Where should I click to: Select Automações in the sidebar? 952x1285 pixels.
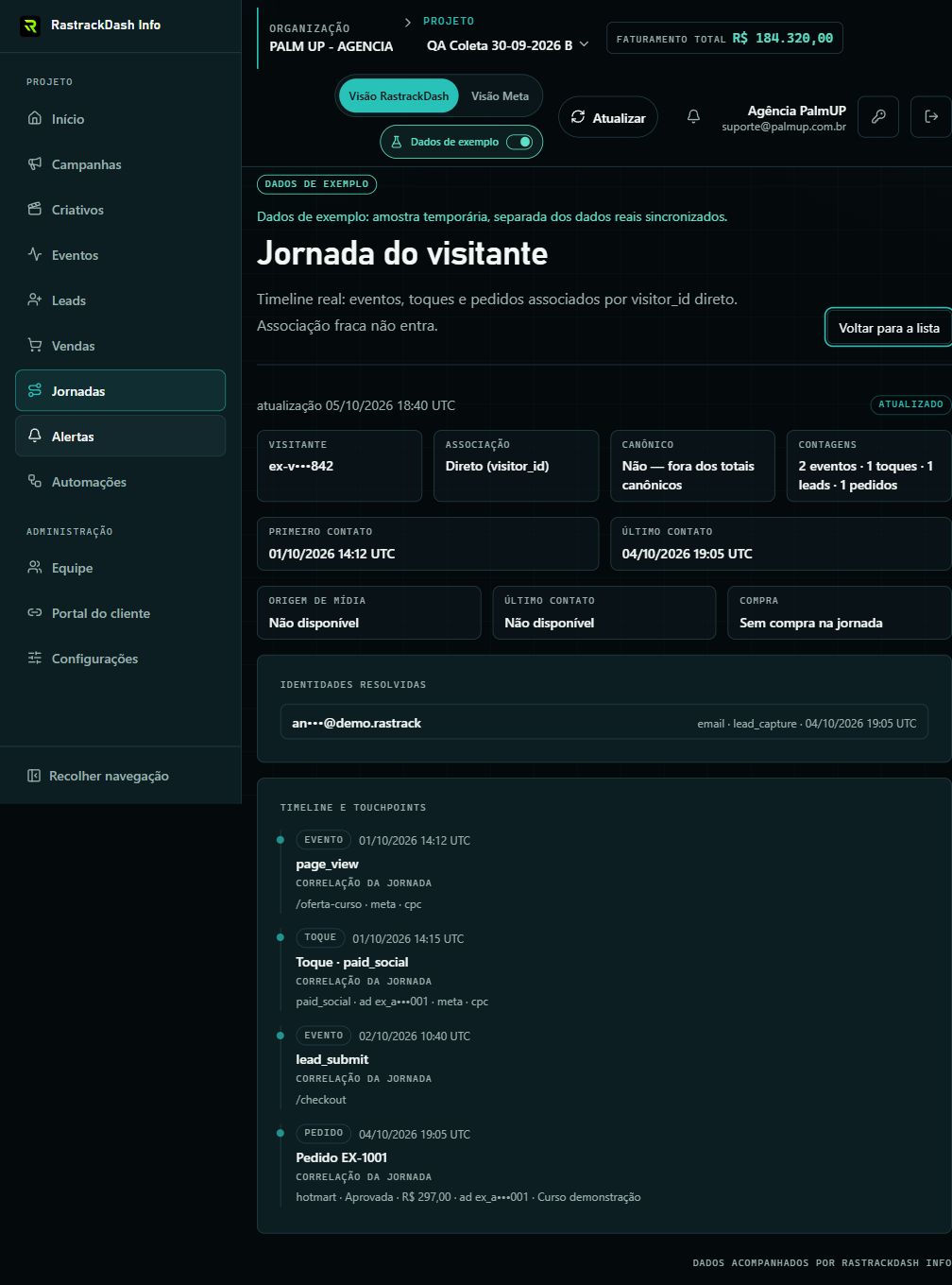click(x=120, y=482)
